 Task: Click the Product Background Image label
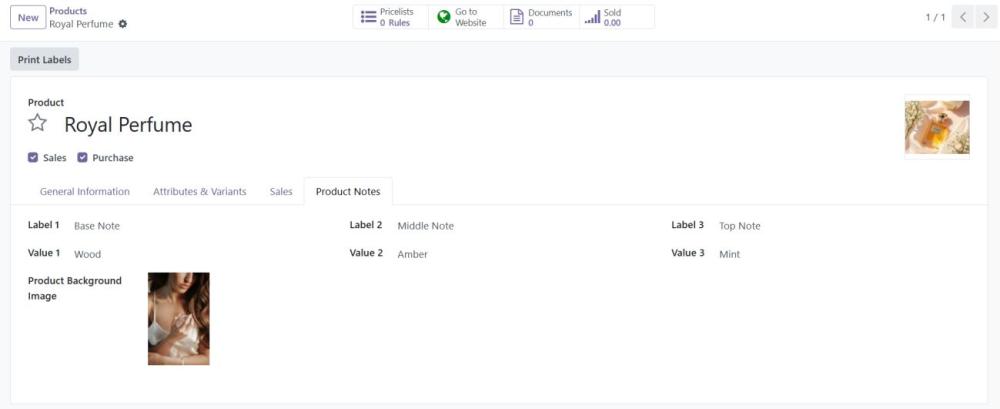tap(75, 288)
